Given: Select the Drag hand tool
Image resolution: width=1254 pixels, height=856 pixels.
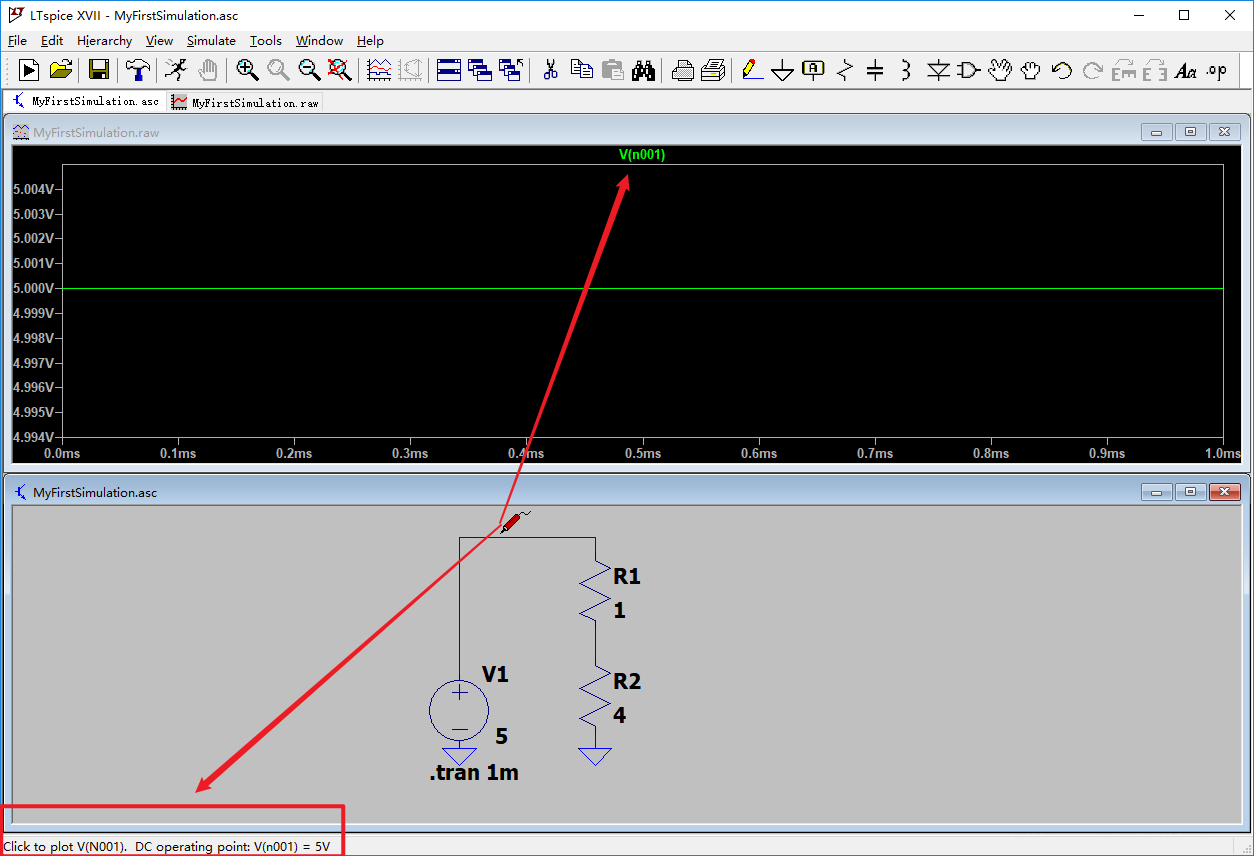Looking at the screenshot, I should point(1031,70).
